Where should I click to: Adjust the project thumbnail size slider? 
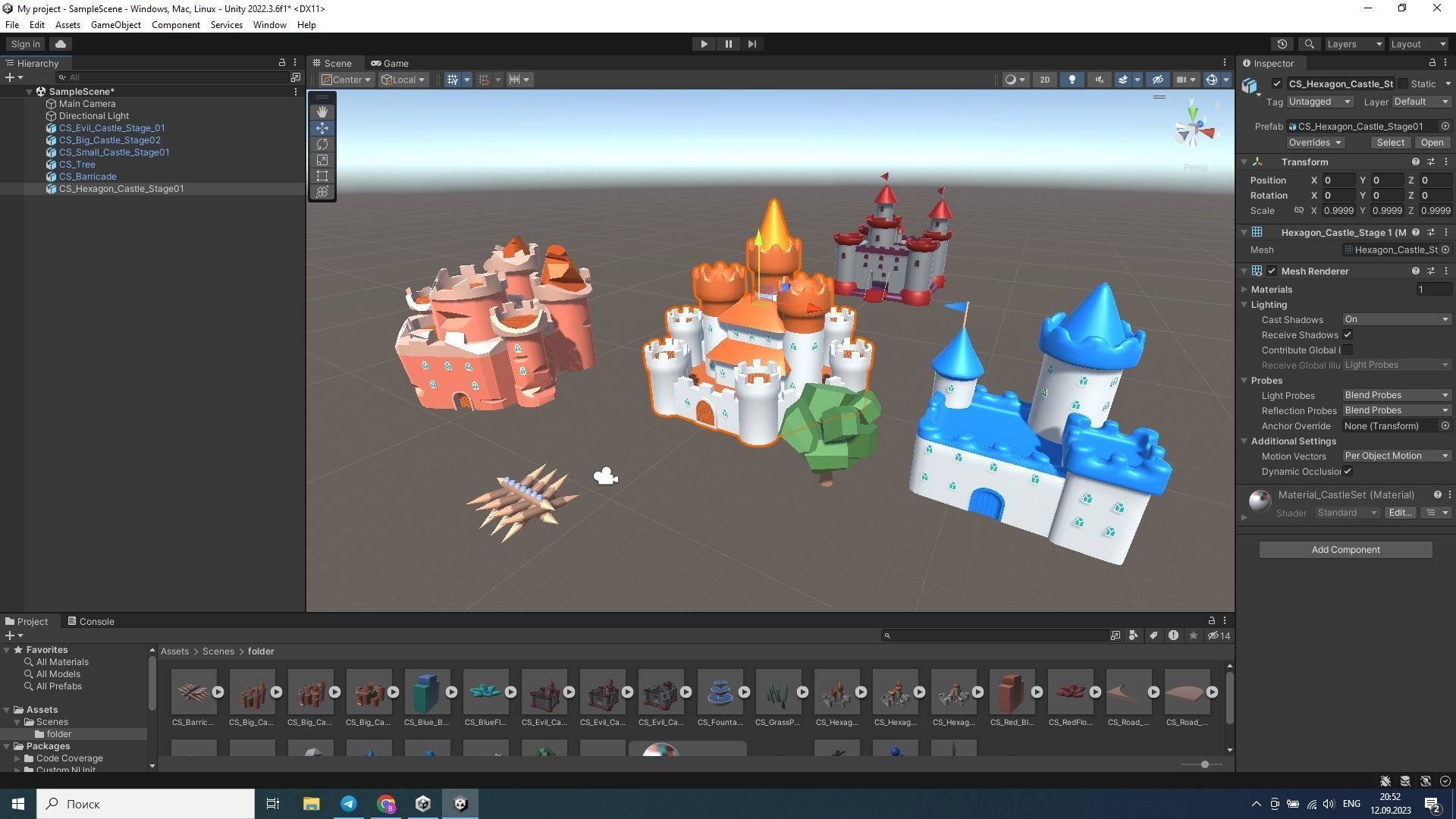click(x=1204, y=764)
